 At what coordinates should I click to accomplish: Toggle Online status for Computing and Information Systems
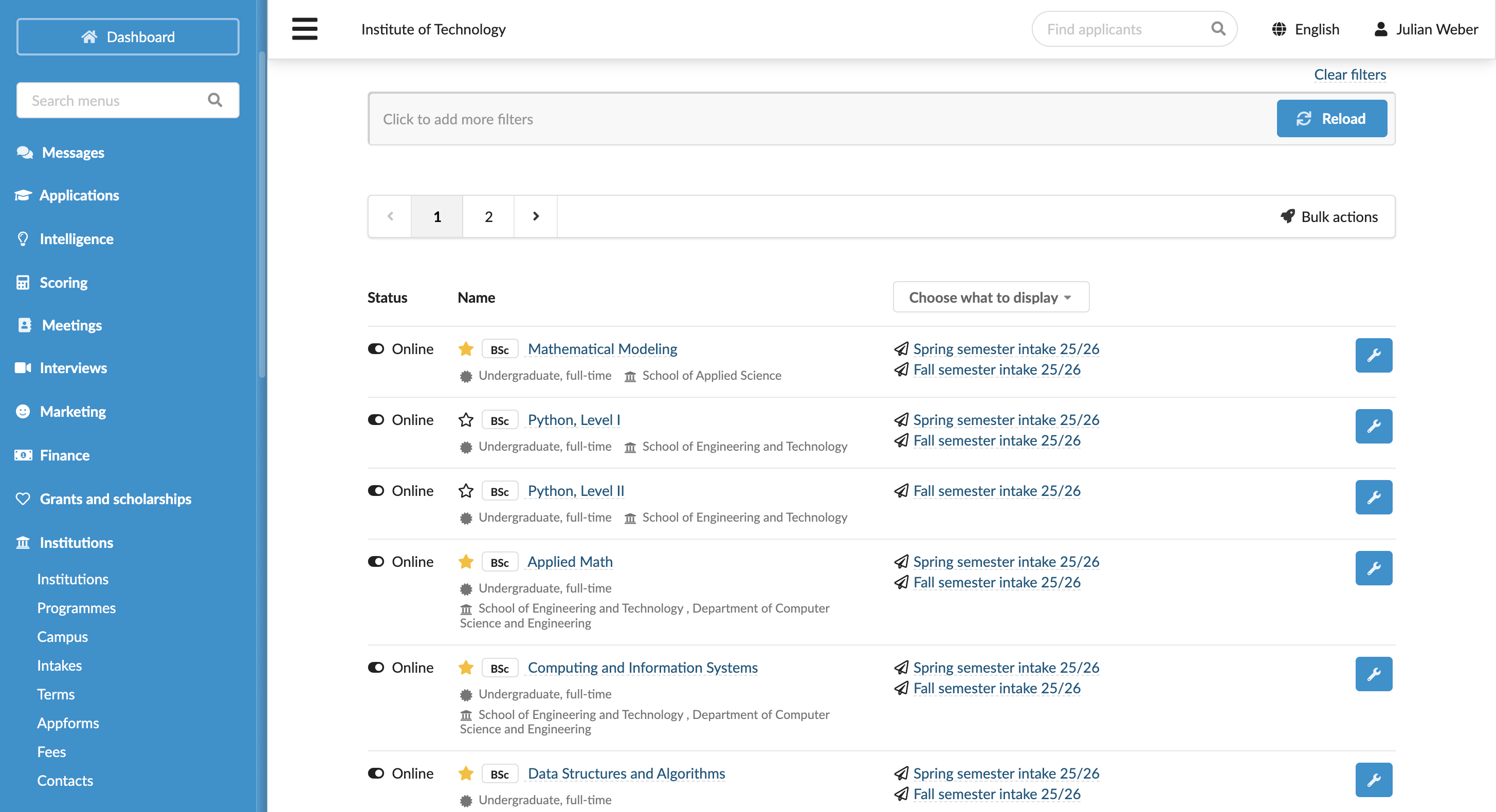click(376, 668)
